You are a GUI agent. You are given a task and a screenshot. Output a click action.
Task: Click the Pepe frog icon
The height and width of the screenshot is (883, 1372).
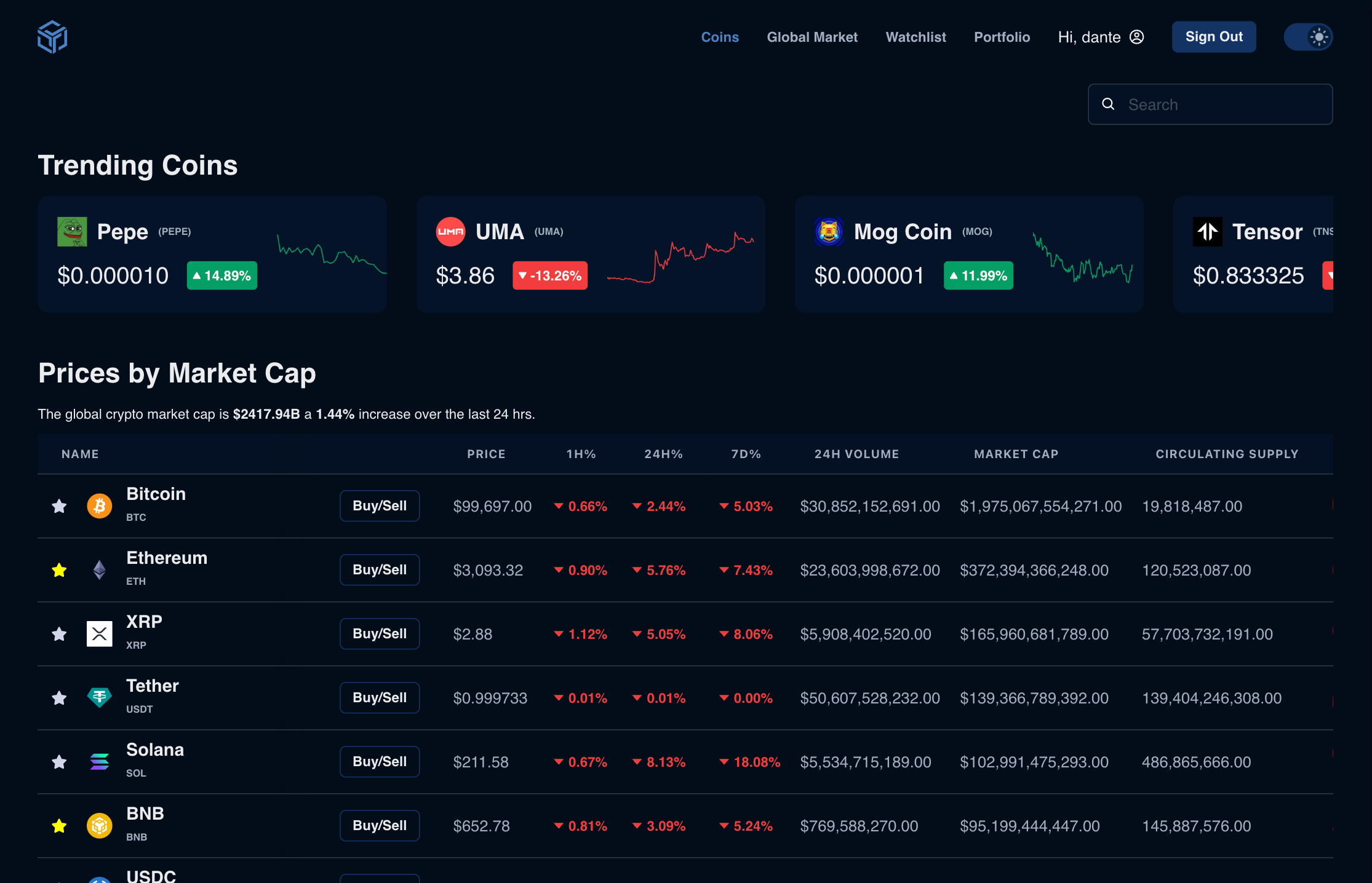[72, 232]
